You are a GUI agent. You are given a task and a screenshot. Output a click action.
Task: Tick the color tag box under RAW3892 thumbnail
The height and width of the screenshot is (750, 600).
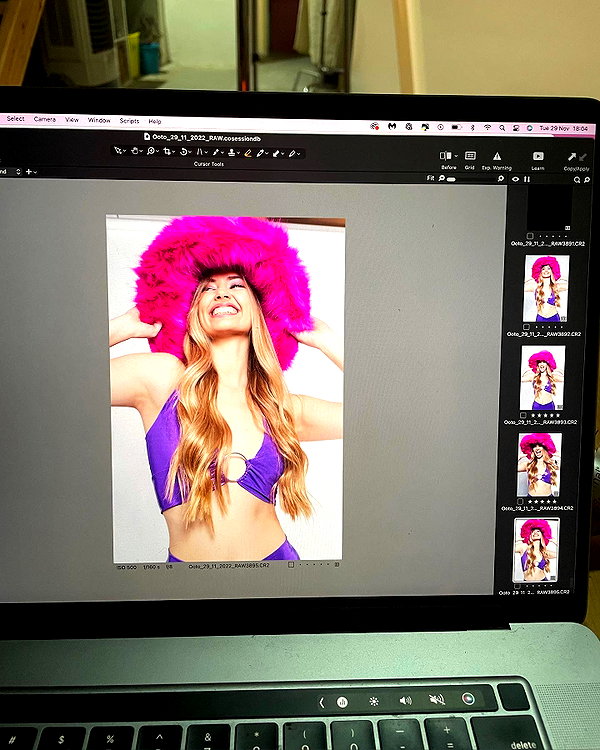click(526, 327)
